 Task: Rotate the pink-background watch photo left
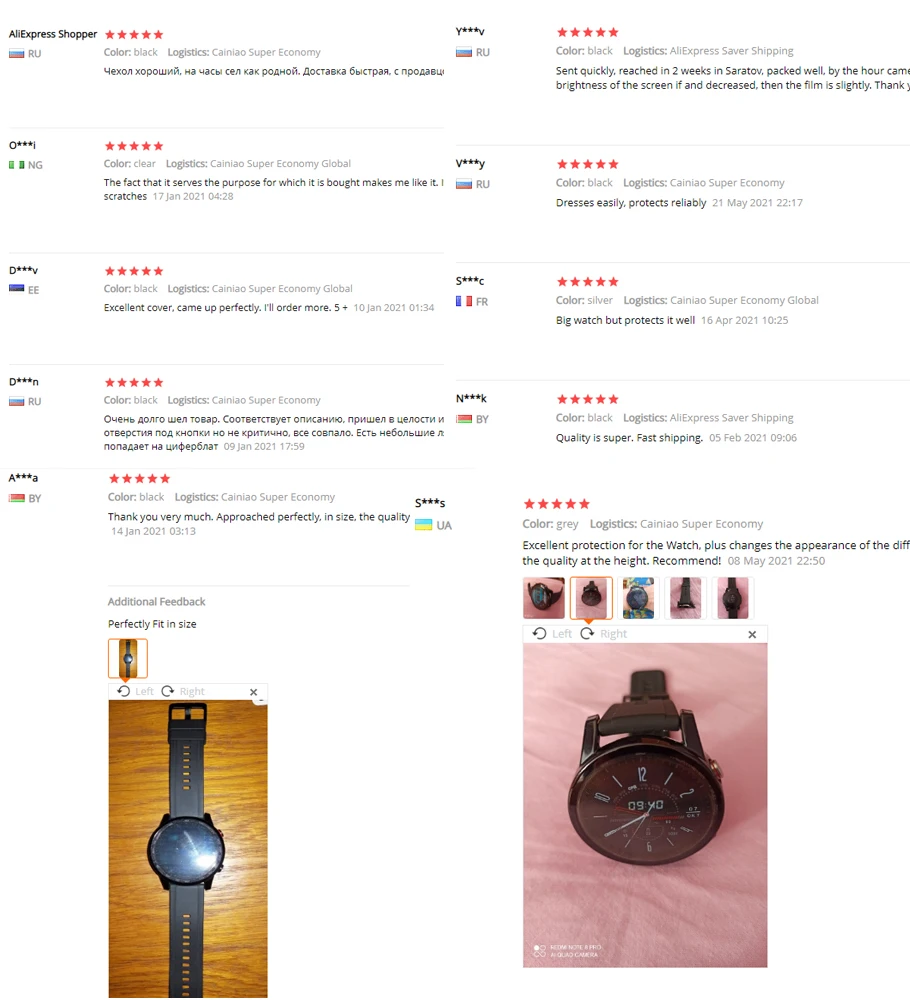tap(552, 633)
